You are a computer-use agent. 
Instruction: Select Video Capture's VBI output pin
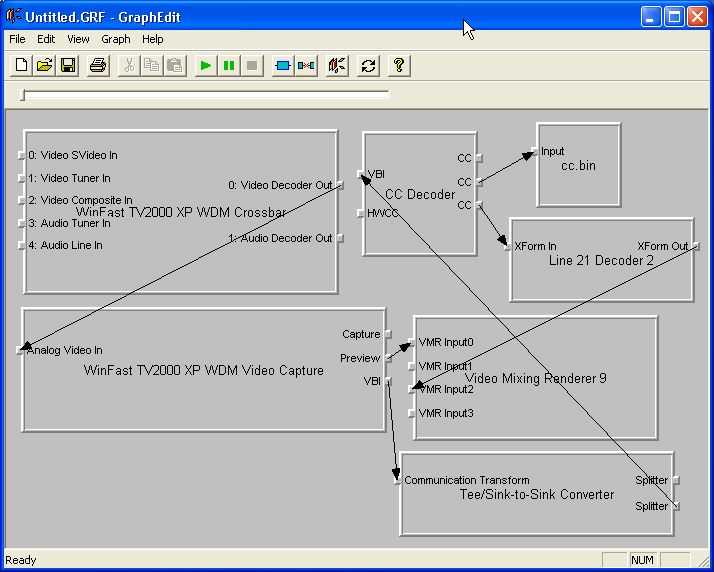(388, 381)
